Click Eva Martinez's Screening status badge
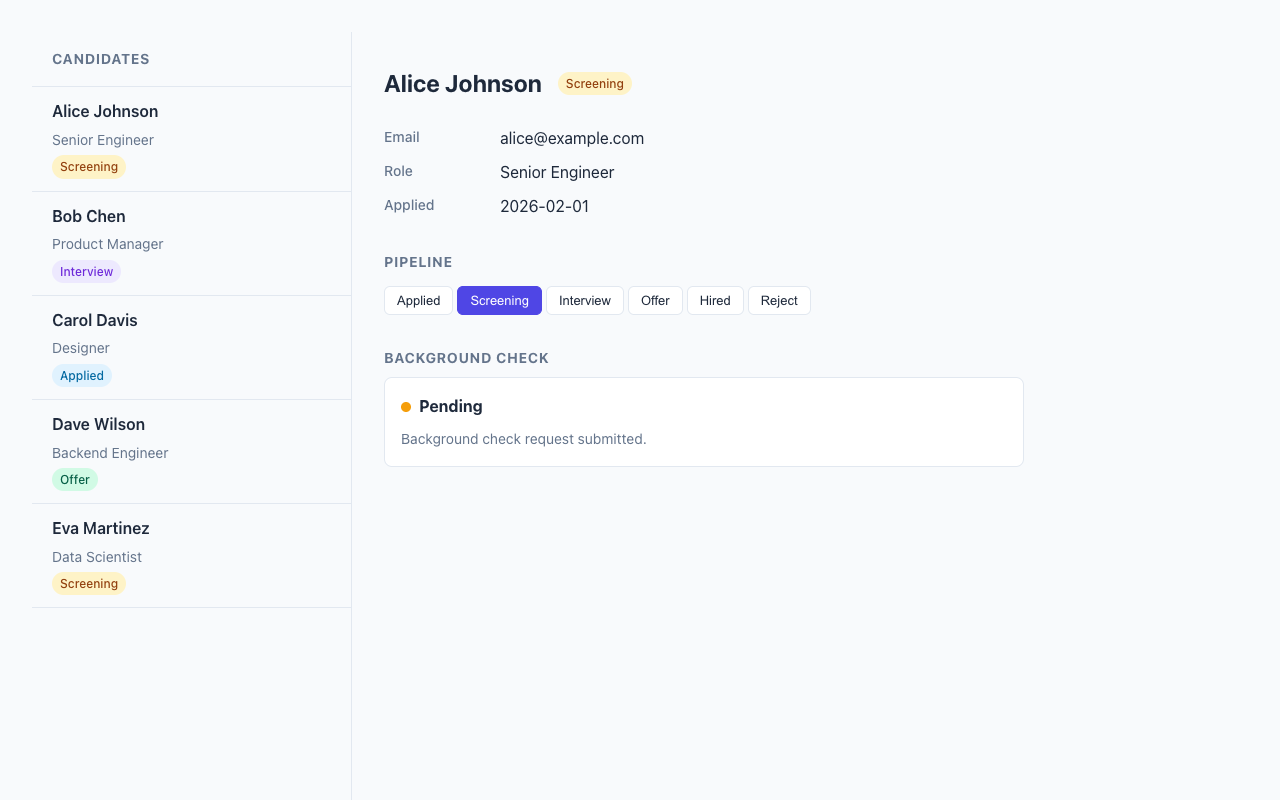 click(x=89, y=584)
